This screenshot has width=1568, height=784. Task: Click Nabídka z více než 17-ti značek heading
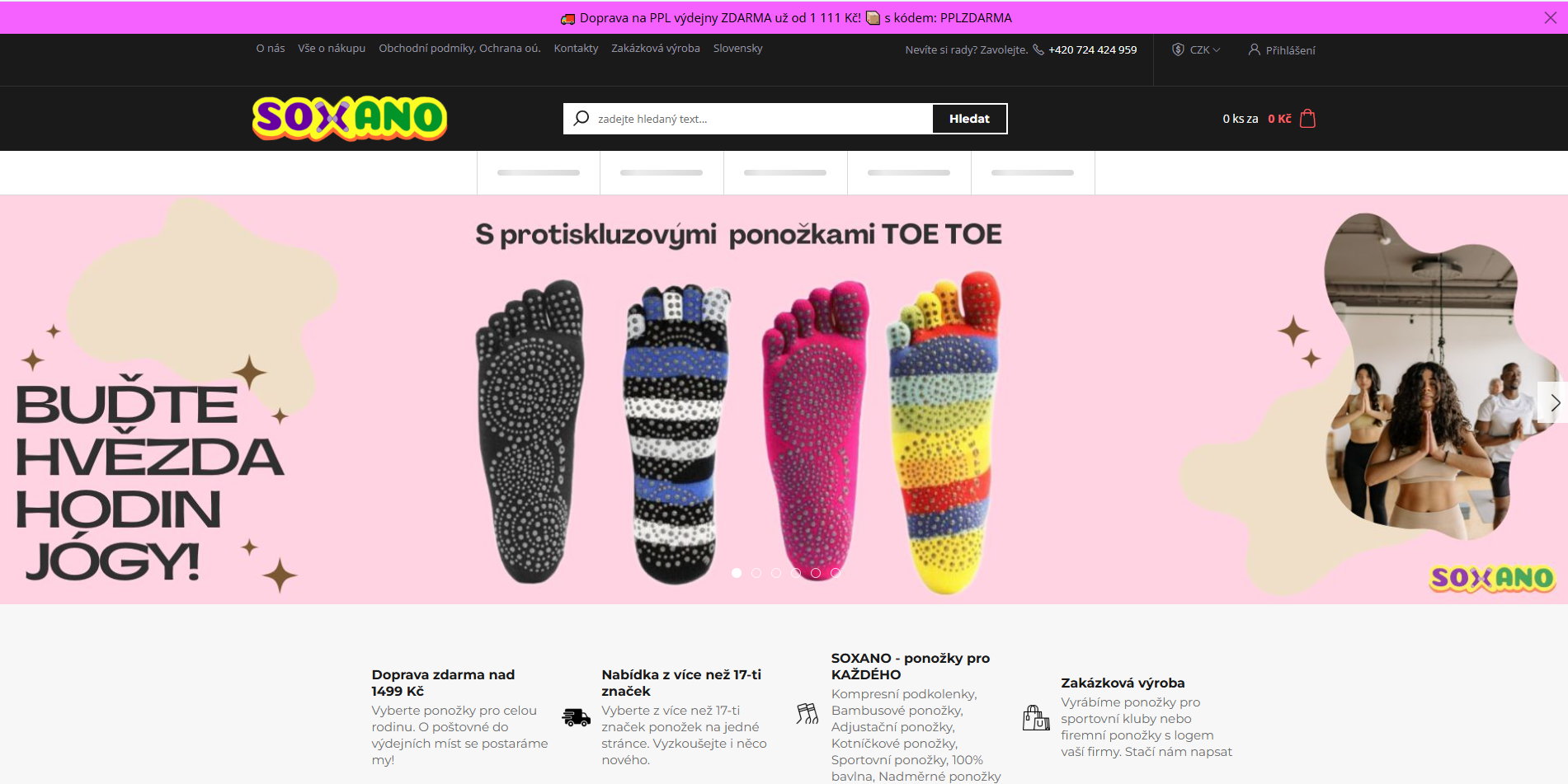click(681, 683)
